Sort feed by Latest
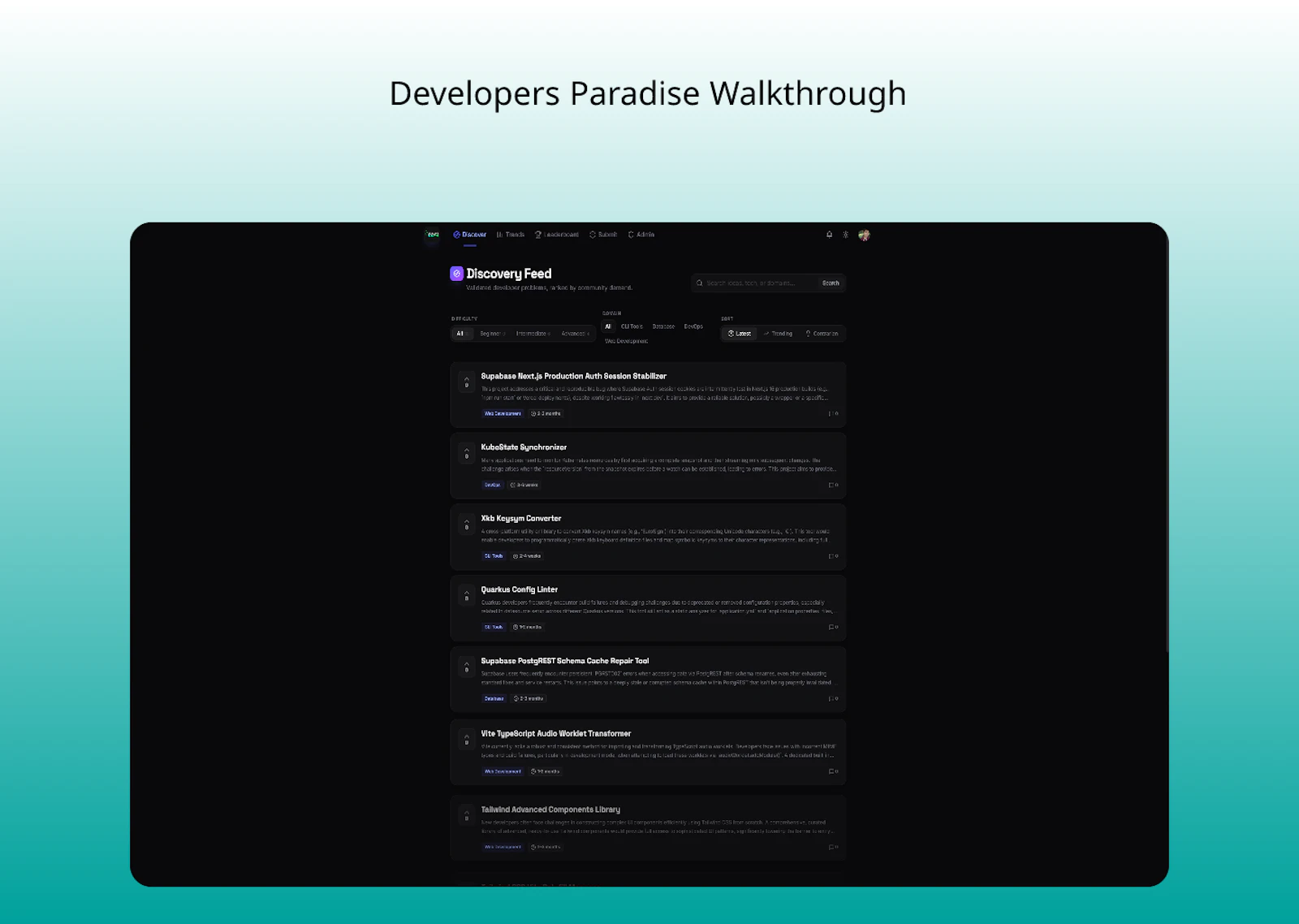This screenshot has height=924, width=1299. pos(740,334)
